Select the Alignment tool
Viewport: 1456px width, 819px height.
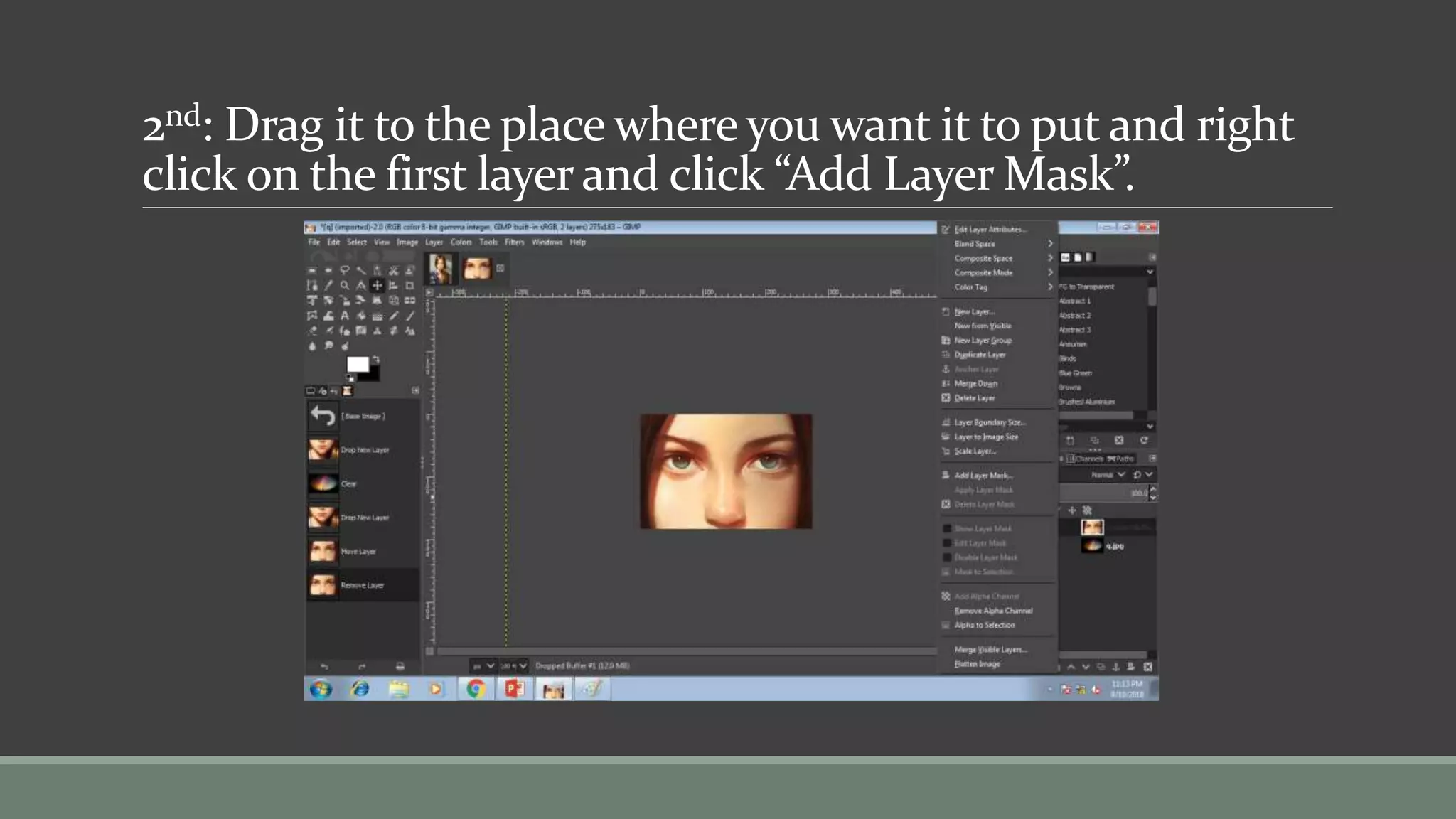pyautogui.click(x=393, y=285)
